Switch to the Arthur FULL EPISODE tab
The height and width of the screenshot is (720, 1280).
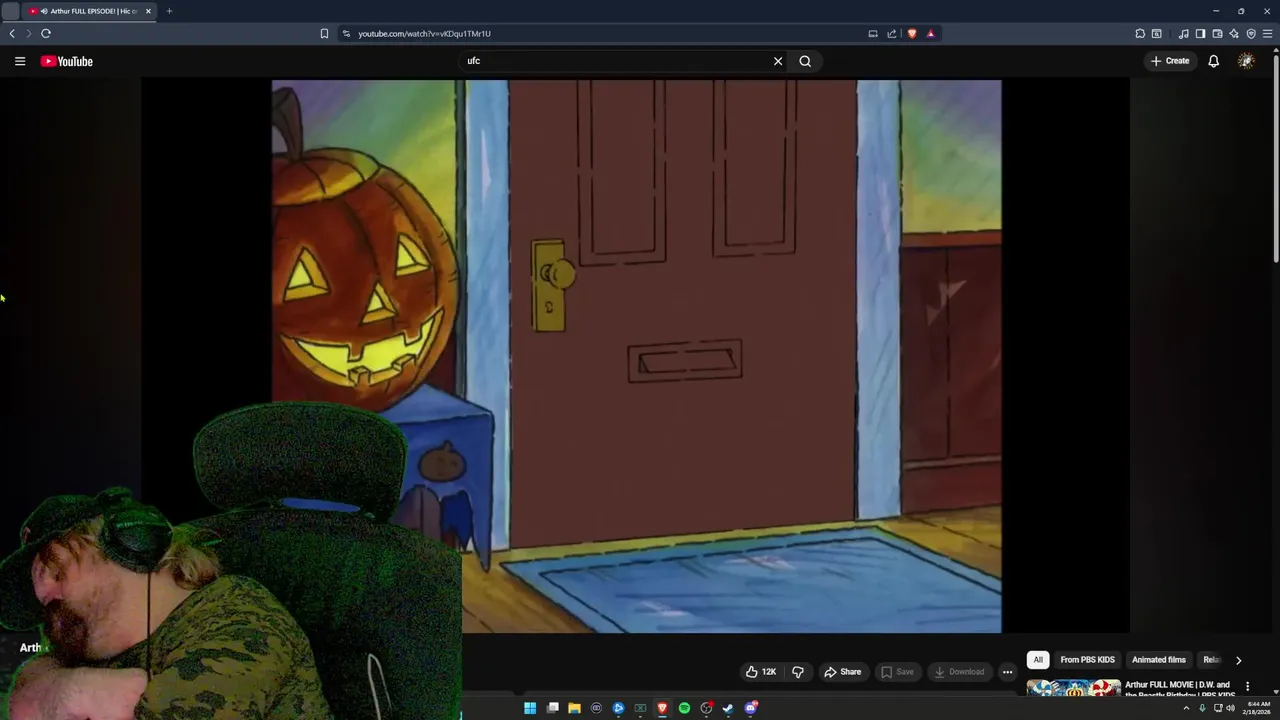89,11
